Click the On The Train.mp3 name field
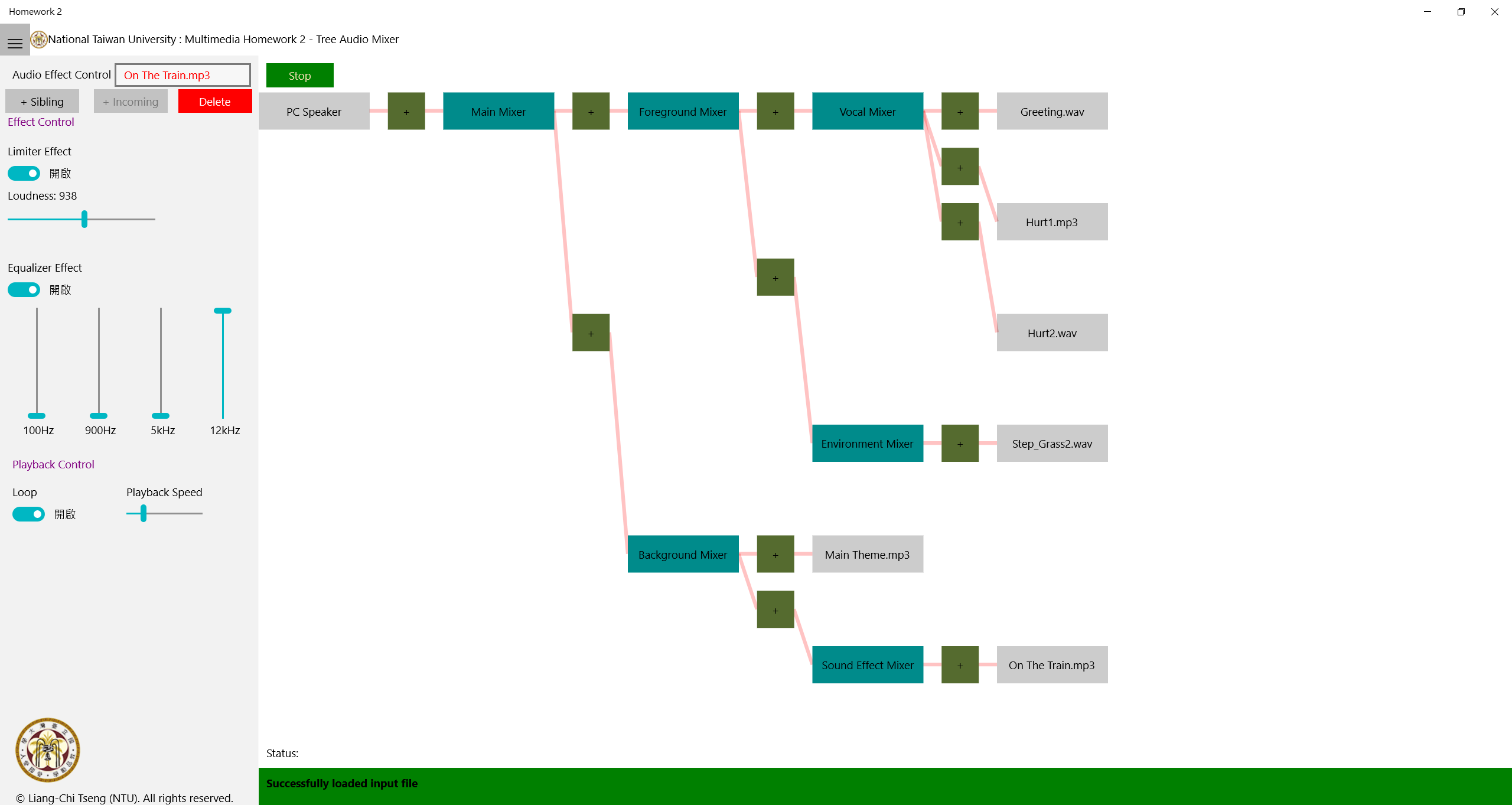 [x=183, y=76]
